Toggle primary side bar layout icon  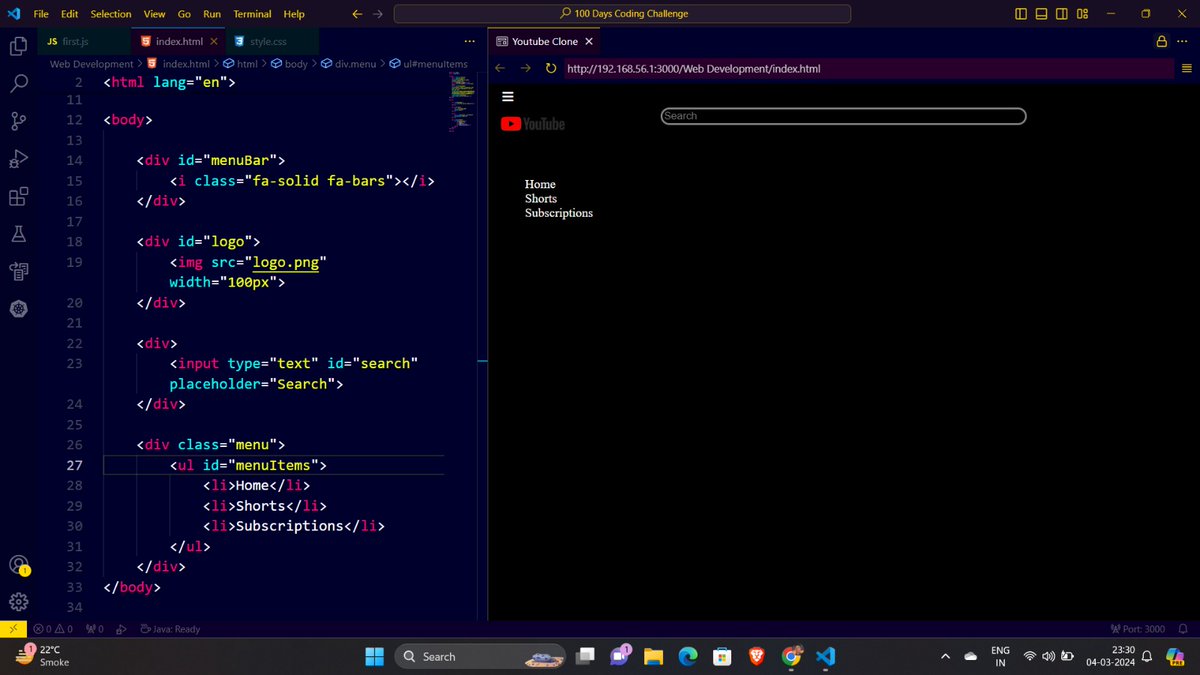click(x=1021, y=14)
